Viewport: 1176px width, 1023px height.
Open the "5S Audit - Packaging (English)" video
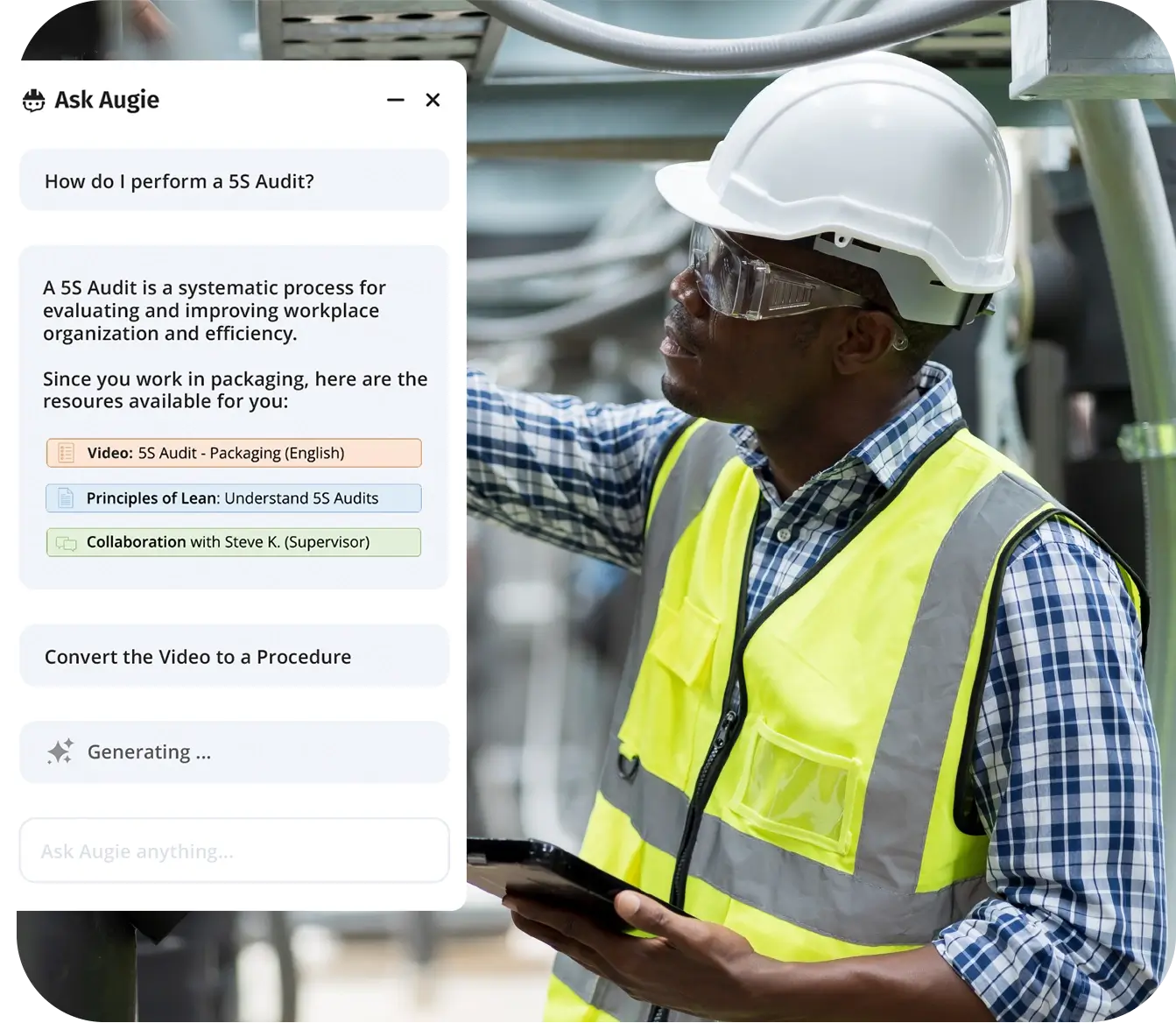point(241,453)
